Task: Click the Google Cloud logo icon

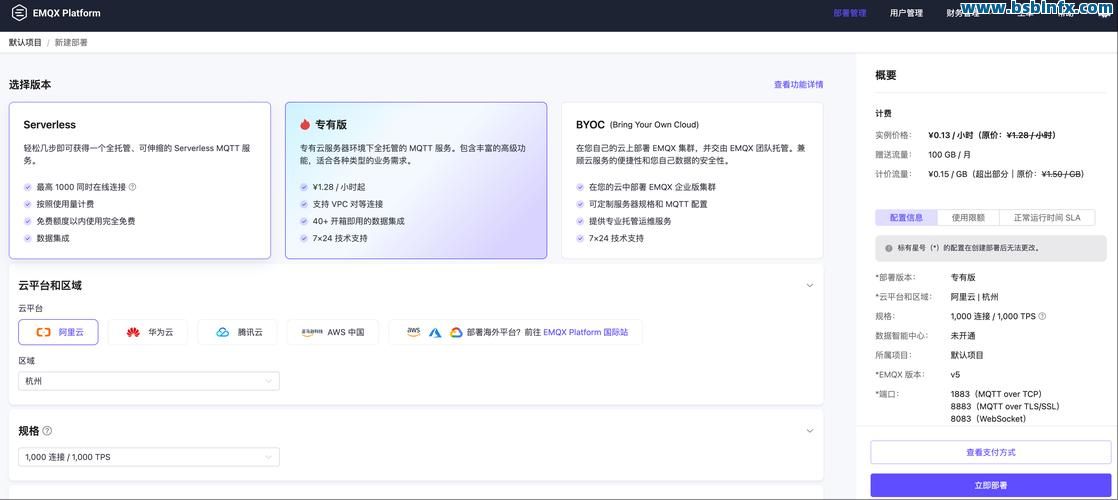Action: point(456,332)
